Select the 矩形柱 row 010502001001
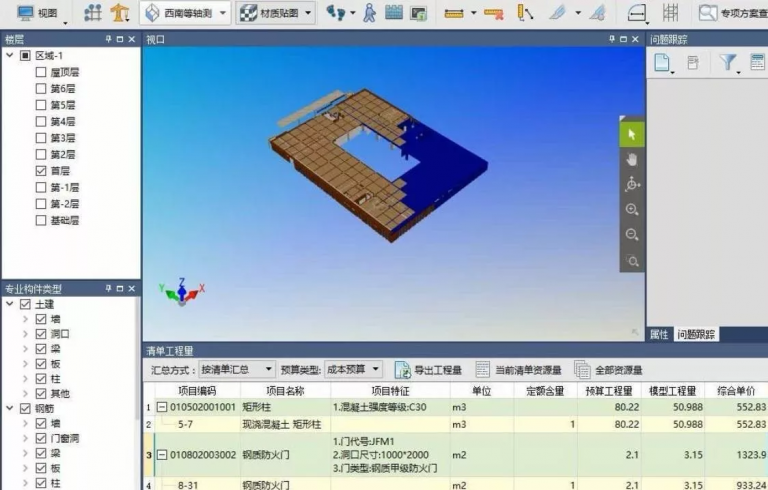 [195, 407]
